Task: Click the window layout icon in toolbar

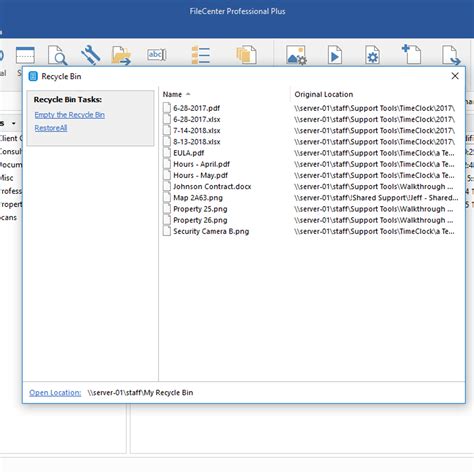Action: tap(25, 55)
